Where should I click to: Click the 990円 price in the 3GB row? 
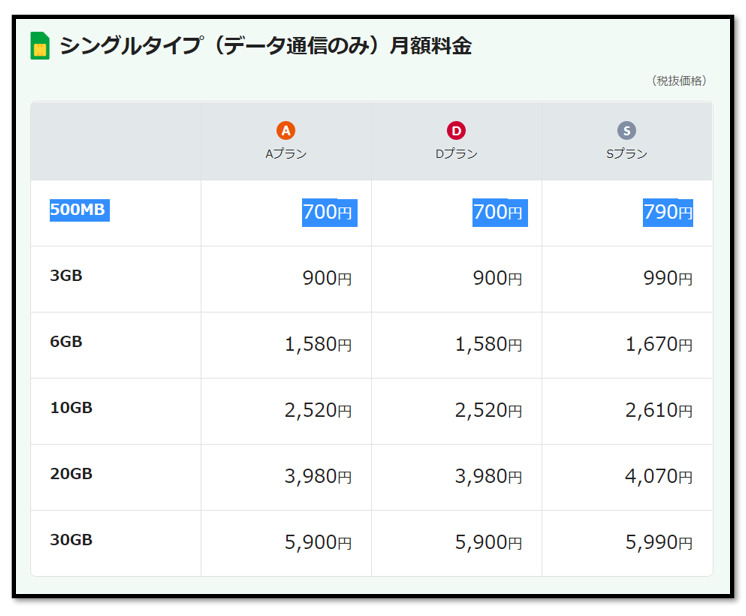pyautogui.click(x=668, y=279)
